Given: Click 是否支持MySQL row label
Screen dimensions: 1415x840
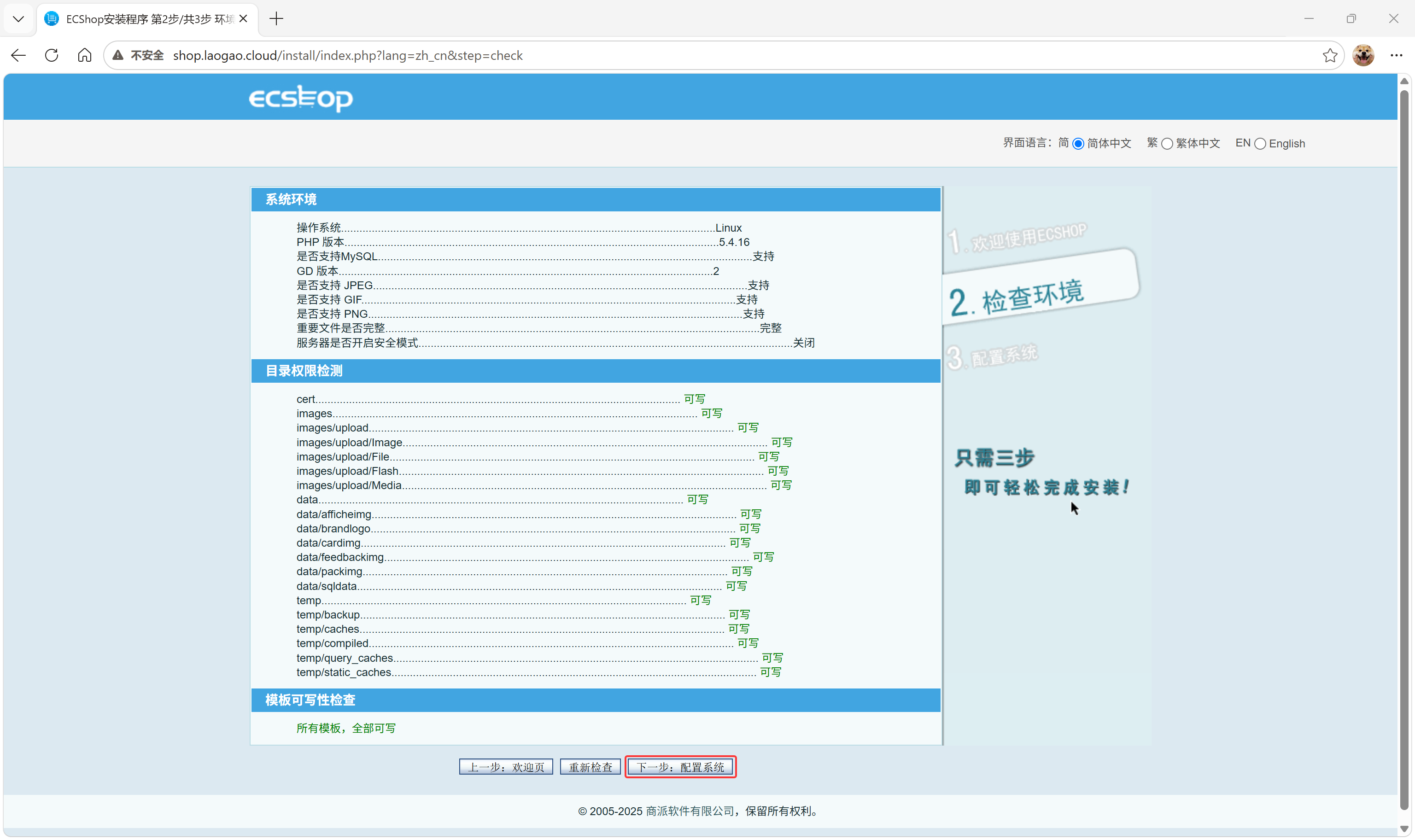Looking at the screenshot, I should (x=337, y=257).
